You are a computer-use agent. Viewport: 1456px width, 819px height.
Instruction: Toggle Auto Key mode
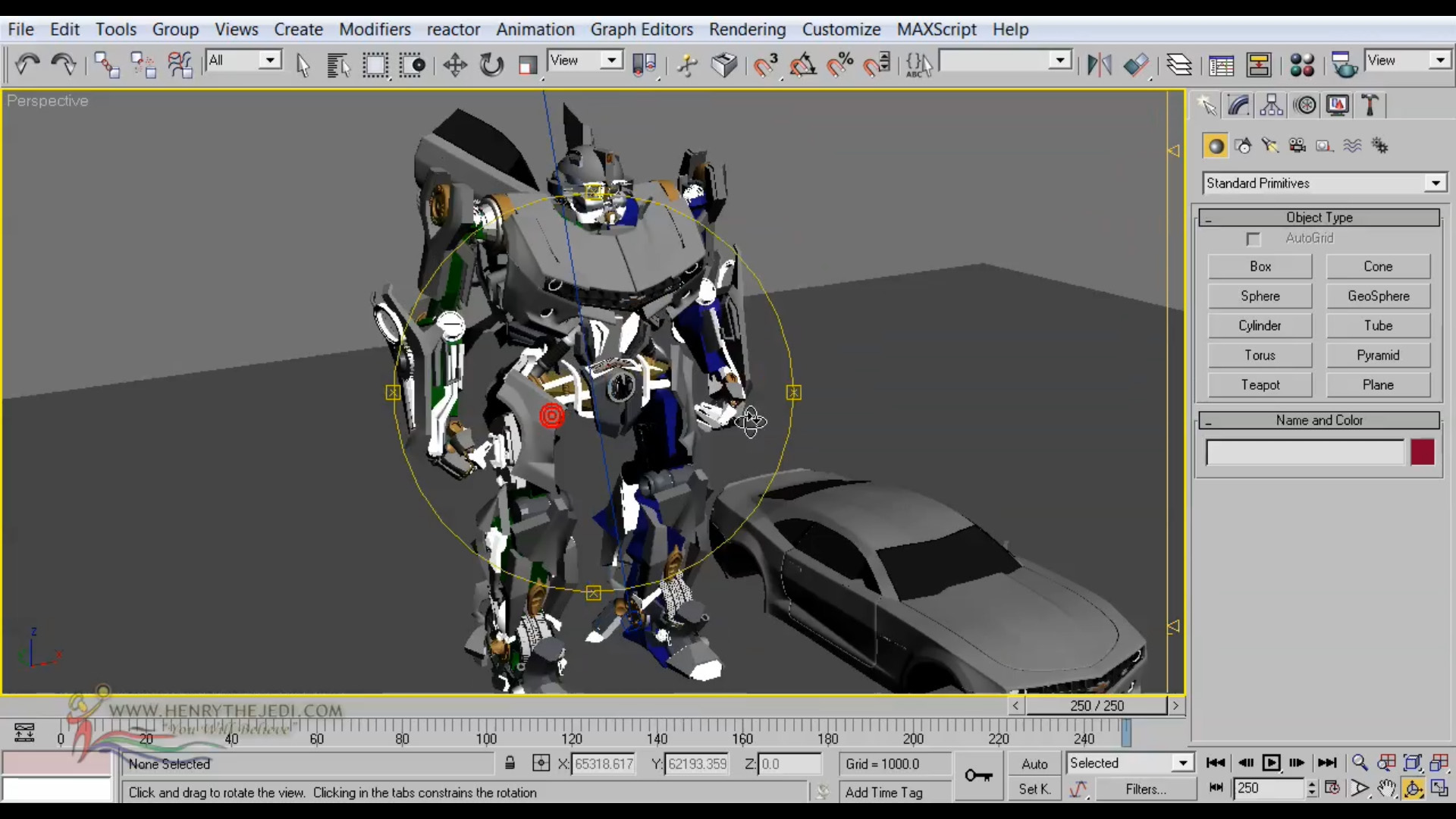coord(1034,764)
